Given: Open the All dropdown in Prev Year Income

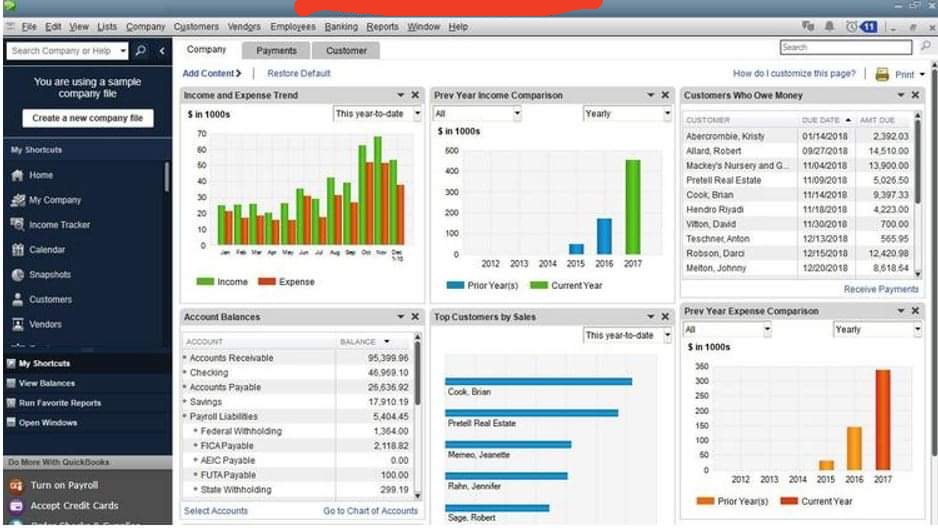Looking at the screenshot, I should [477, 114].
